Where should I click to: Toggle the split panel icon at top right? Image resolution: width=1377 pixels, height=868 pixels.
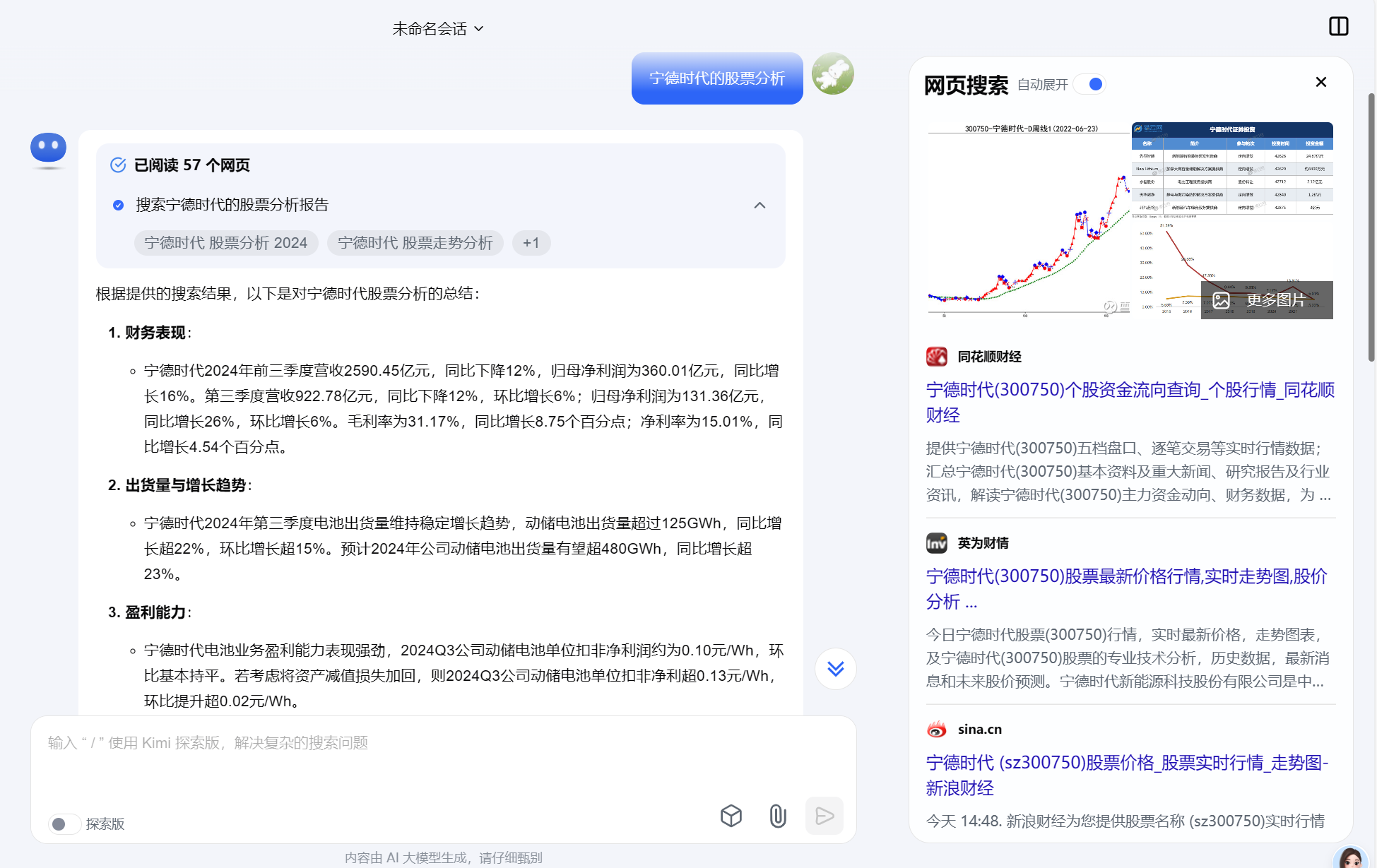coord(1338,26)
